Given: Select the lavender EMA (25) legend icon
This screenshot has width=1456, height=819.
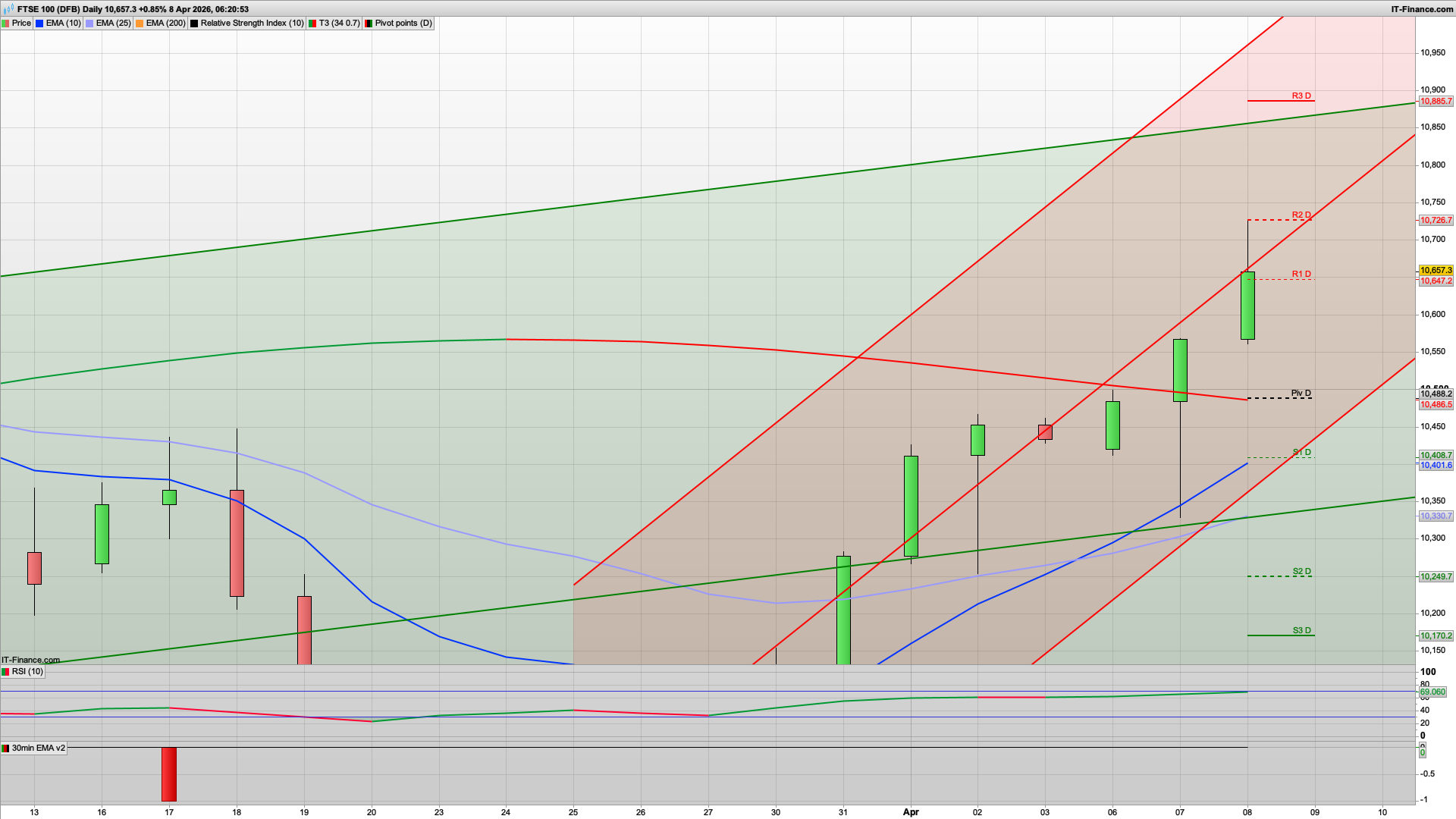Looking at the screenshot, I should coord(89,23).
